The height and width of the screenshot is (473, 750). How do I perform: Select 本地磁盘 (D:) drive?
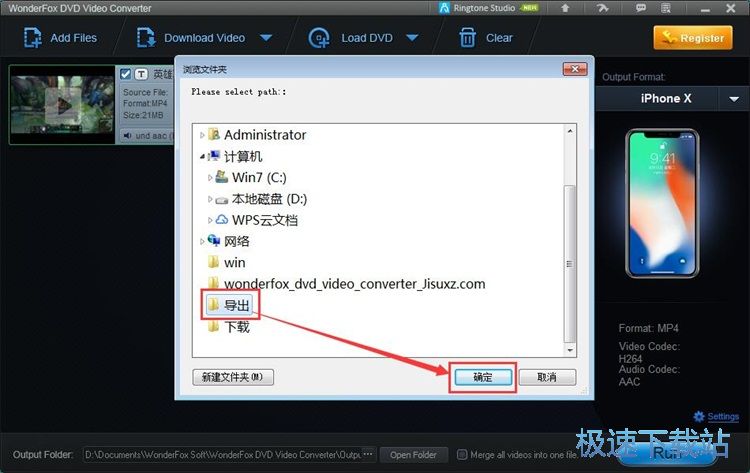click(x=269, y=199)
